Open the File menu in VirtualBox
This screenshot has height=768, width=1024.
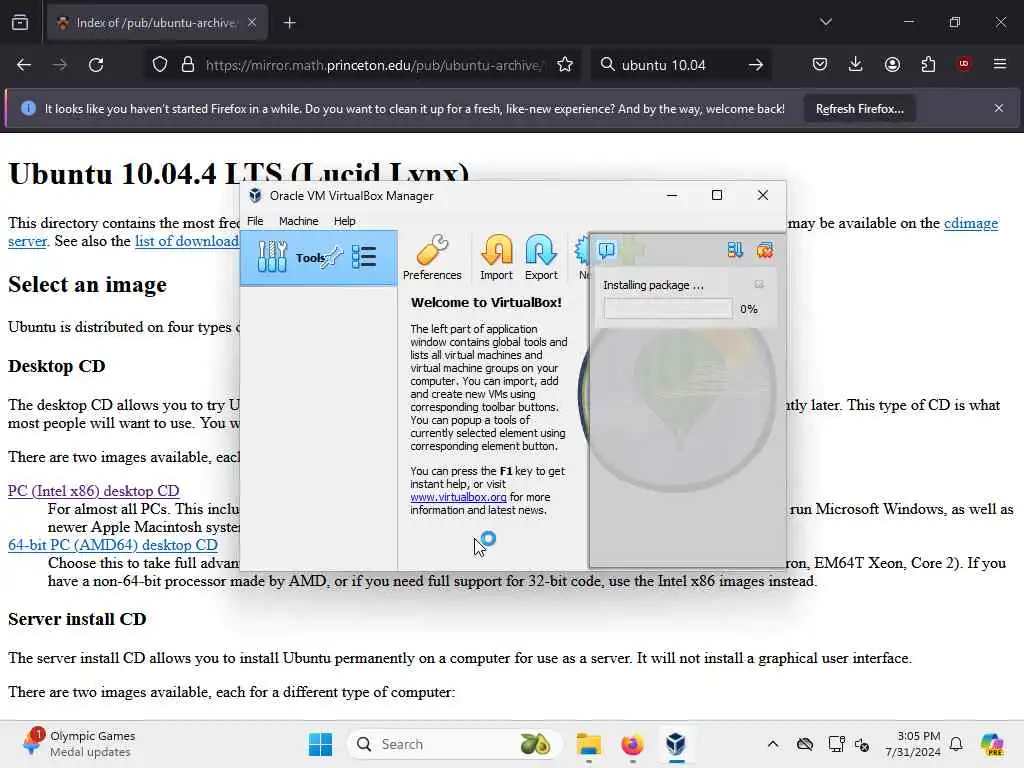coord(255,221)
